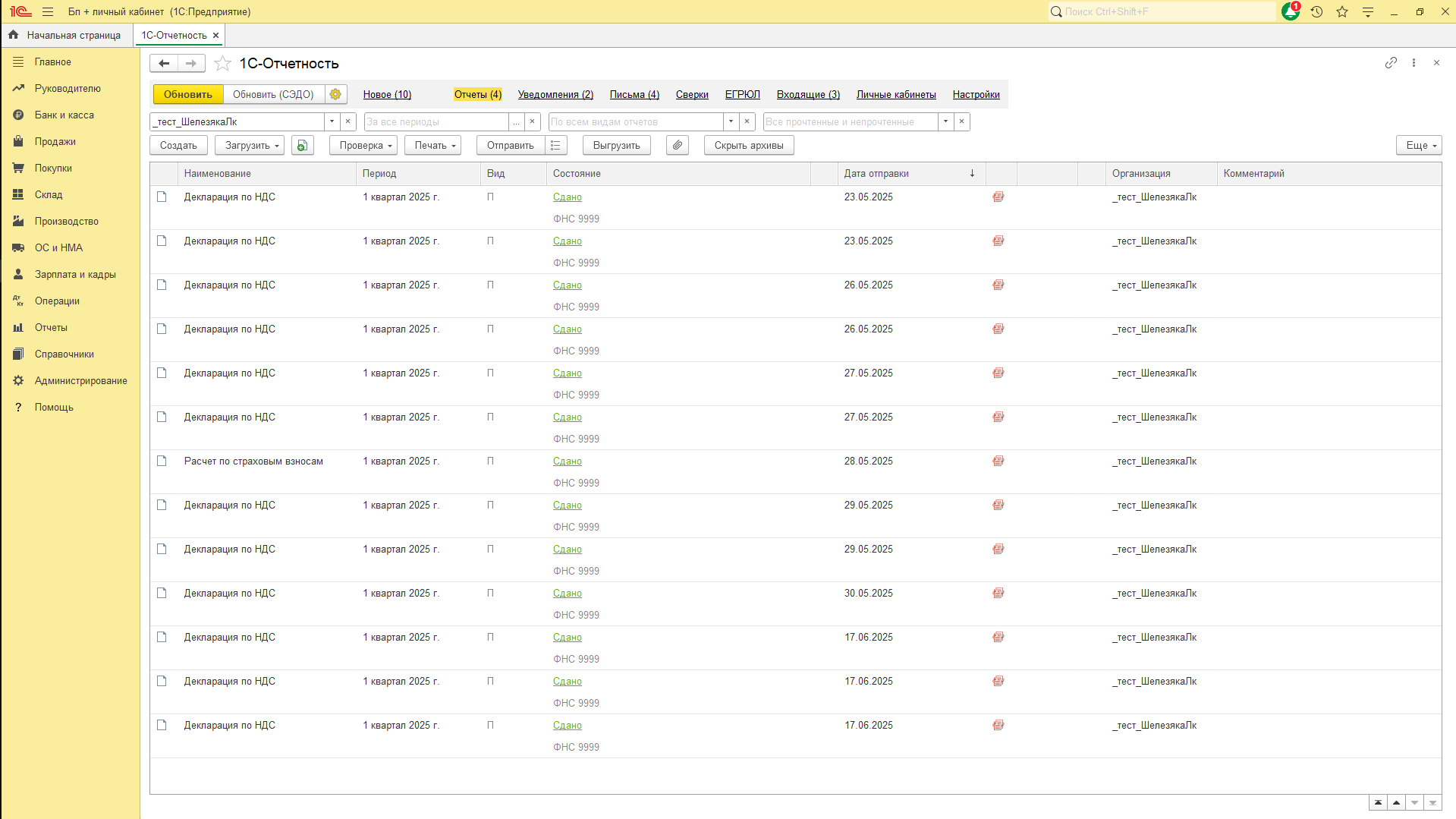This screenshot has width=1456, height=819.
Task: Navigate back with left arrow button
Action: (x=164, y=63)
